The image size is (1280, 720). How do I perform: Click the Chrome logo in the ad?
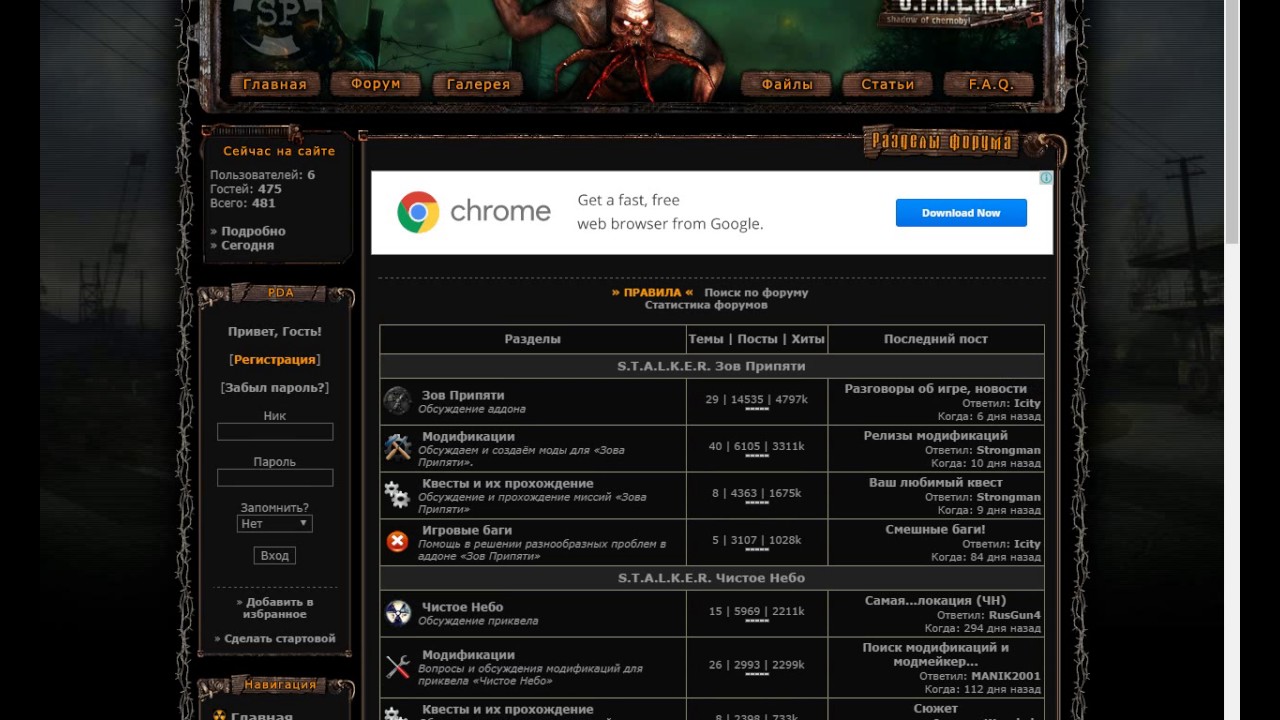418,212
